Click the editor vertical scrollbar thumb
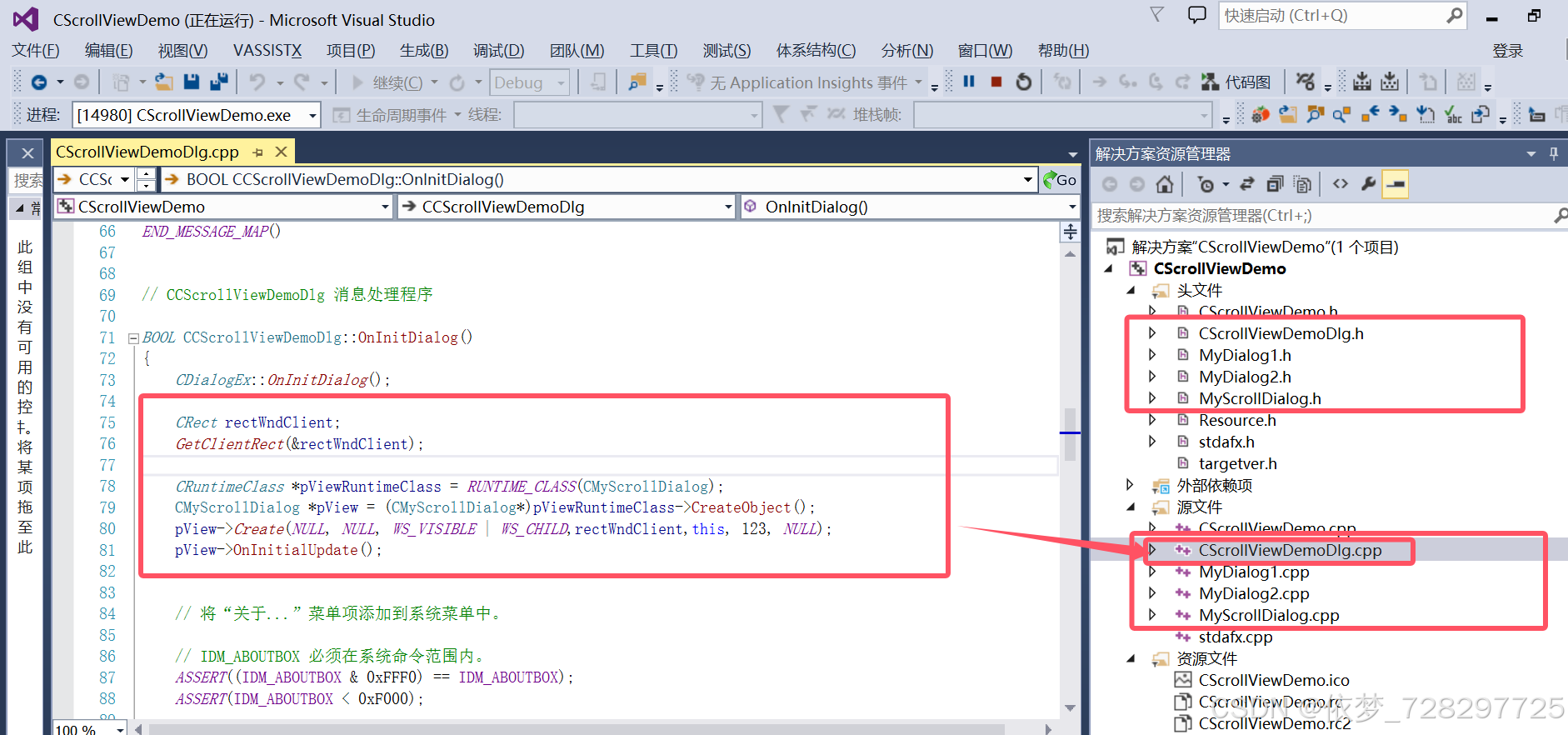Image resolution: width=1568 pixels, height=735 pixels. pos(1070,434)
